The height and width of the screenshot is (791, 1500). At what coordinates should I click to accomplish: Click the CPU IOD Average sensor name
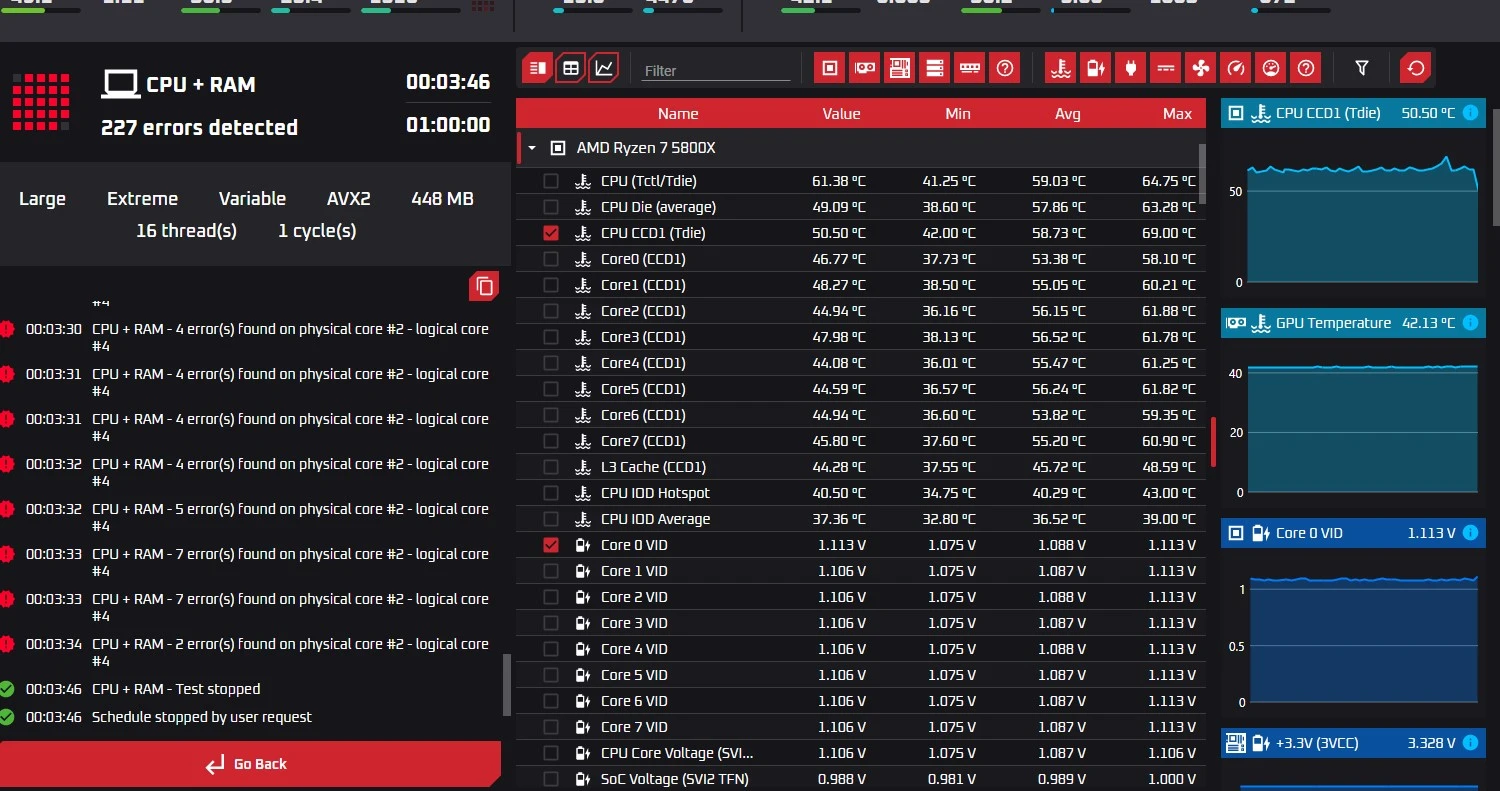[x=655, y=519]
